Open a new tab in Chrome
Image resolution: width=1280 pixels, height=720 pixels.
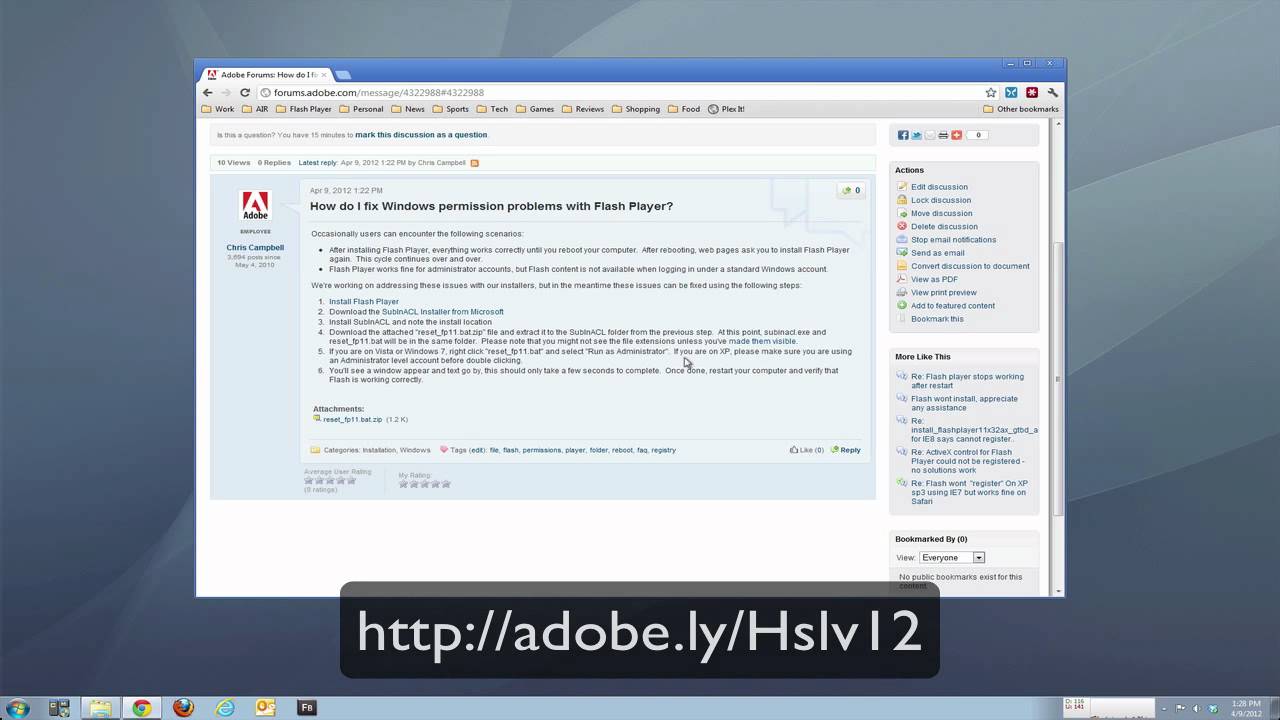tap(342, 75)
